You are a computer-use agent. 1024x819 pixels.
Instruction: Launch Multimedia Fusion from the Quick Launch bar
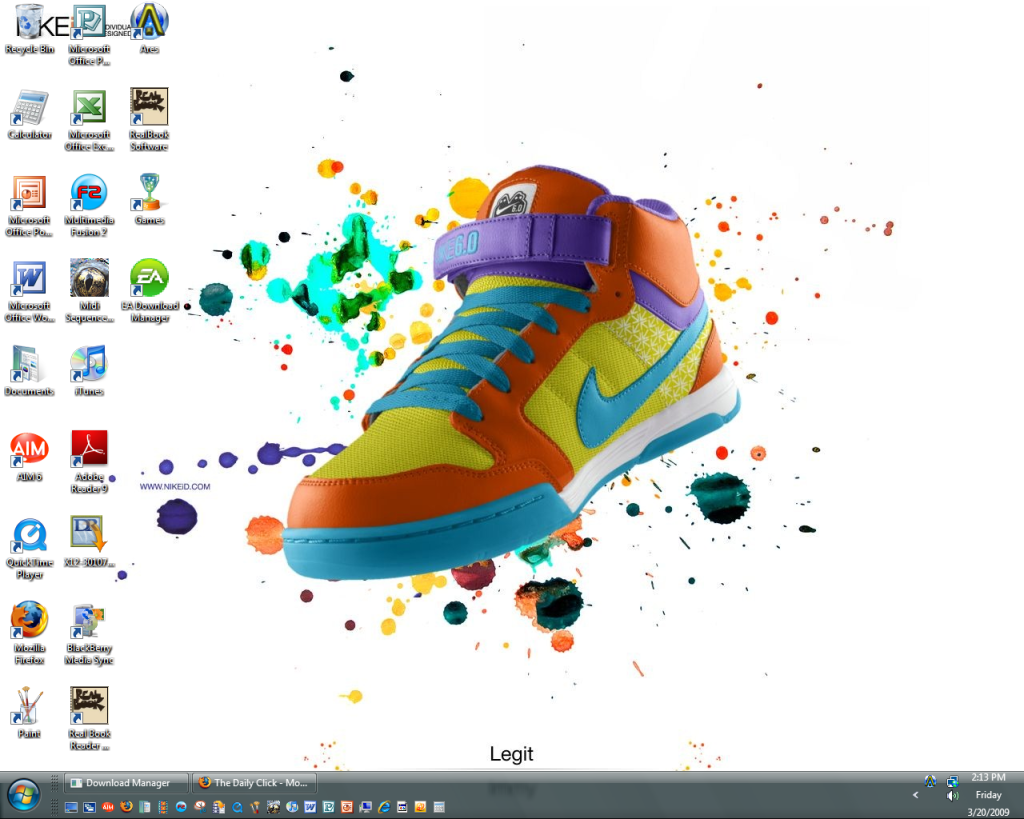(181, 807)
